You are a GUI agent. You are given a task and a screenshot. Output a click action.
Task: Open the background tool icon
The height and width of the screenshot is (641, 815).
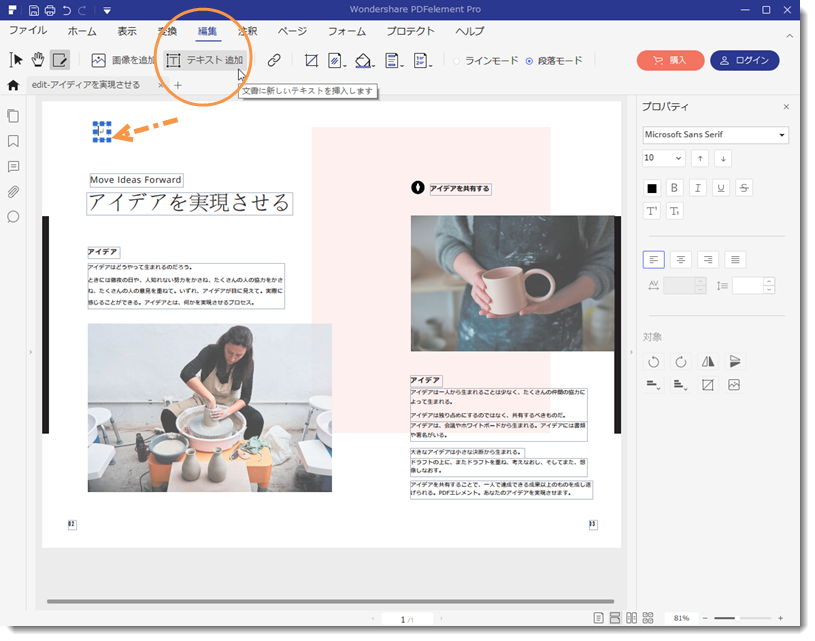point(364,61)
